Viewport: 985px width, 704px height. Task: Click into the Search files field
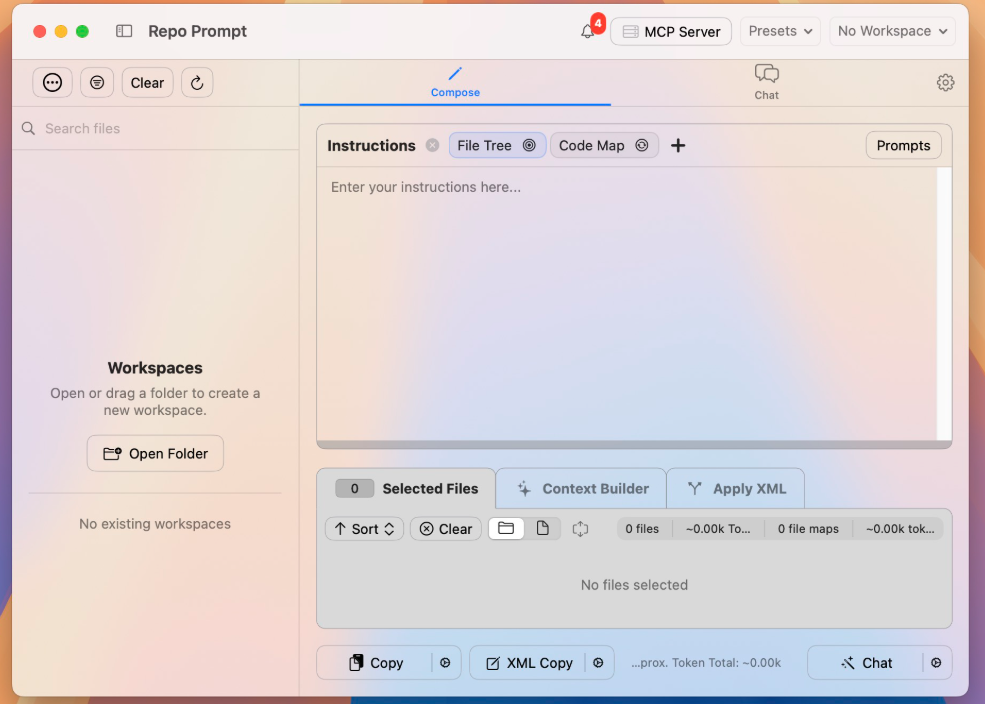pos(160,129)
